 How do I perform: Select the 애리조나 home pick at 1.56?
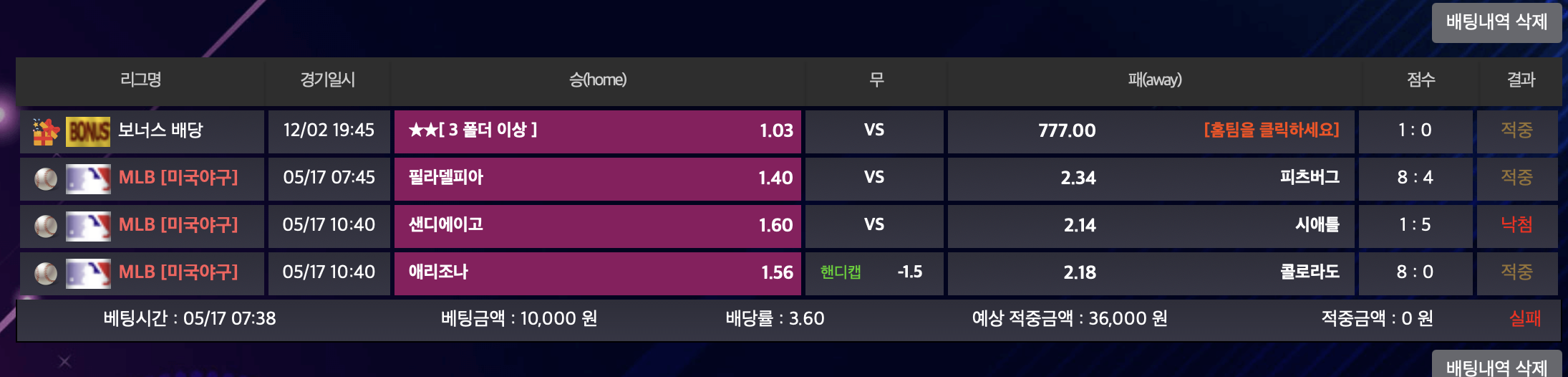point(597,272)
